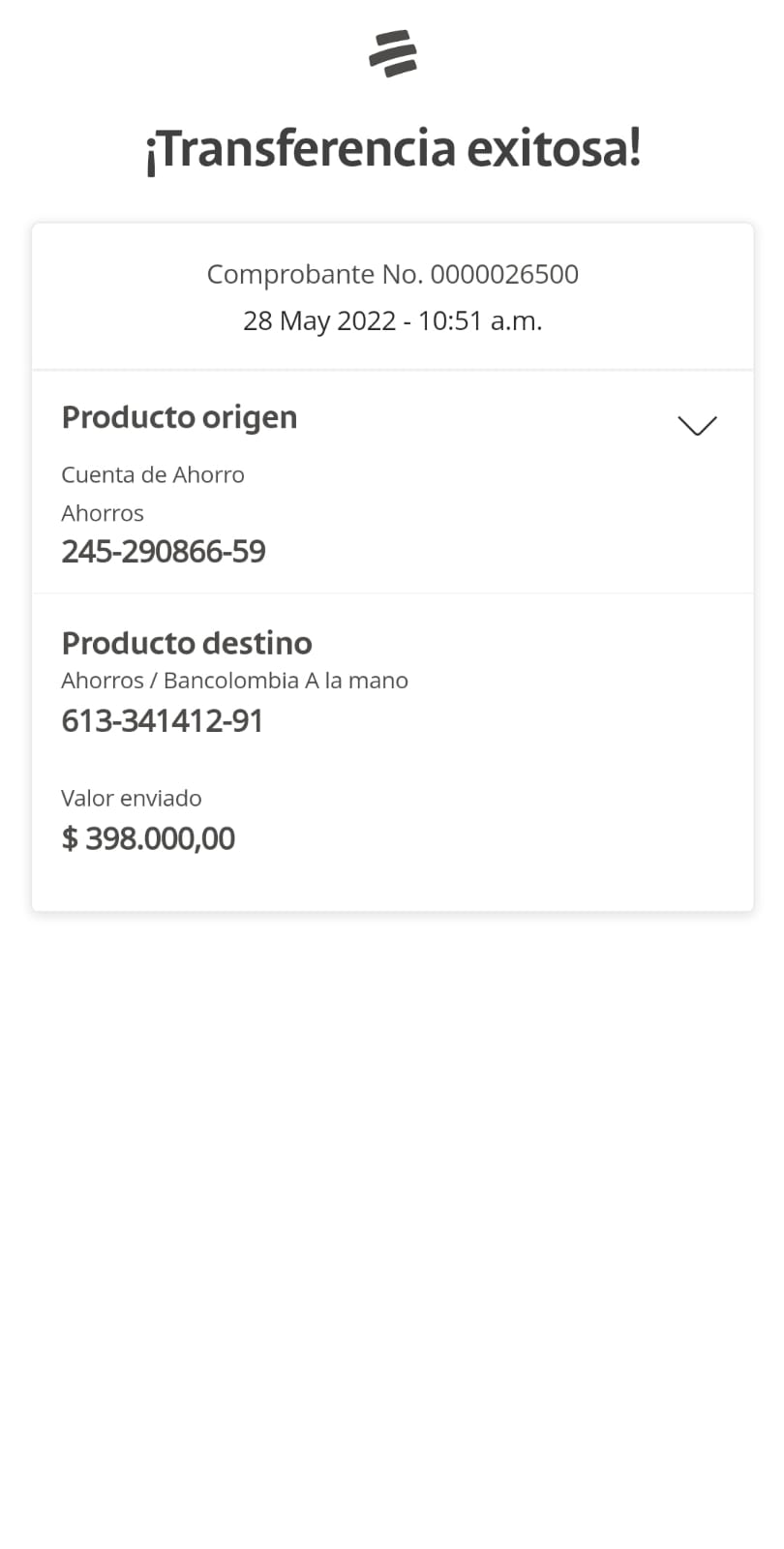Click the date '28 May 2022'
This screenshot has height=1549, width=784.
coord(319,320)
